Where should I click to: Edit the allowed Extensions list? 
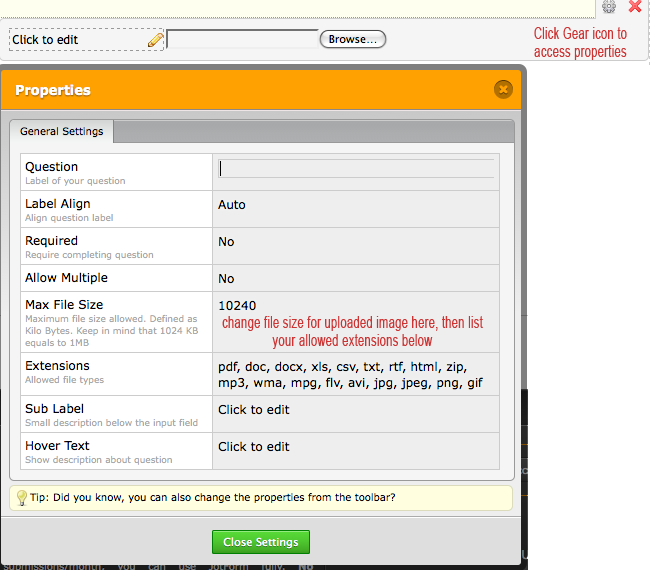tap(350, 375)
